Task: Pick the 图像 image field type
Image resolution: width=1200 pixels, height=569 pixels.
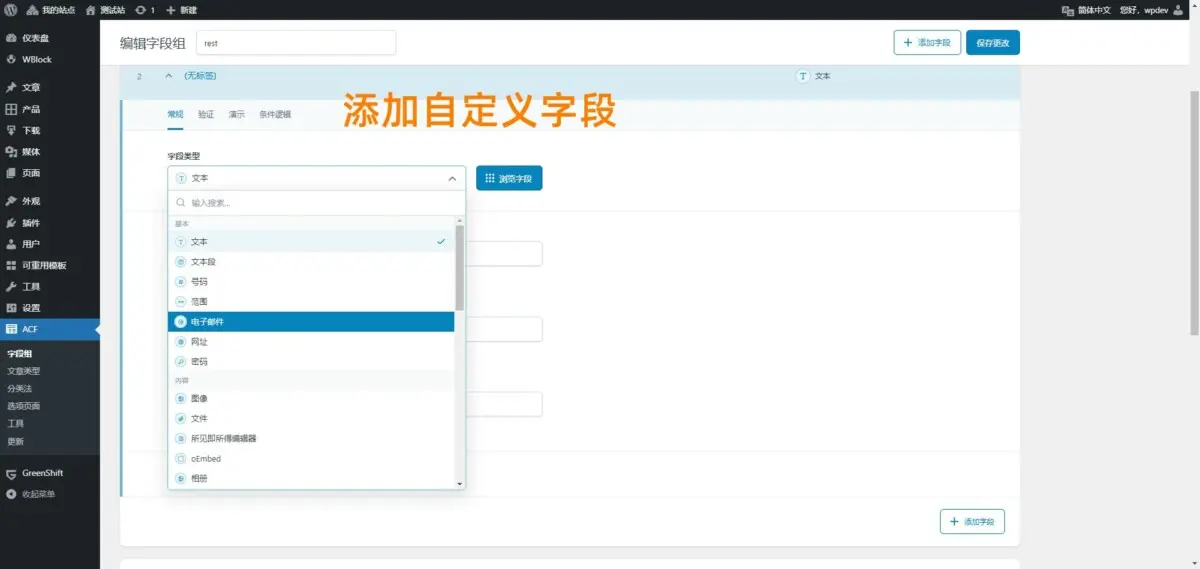Action: pyautogui.click(x=310, y=398)
